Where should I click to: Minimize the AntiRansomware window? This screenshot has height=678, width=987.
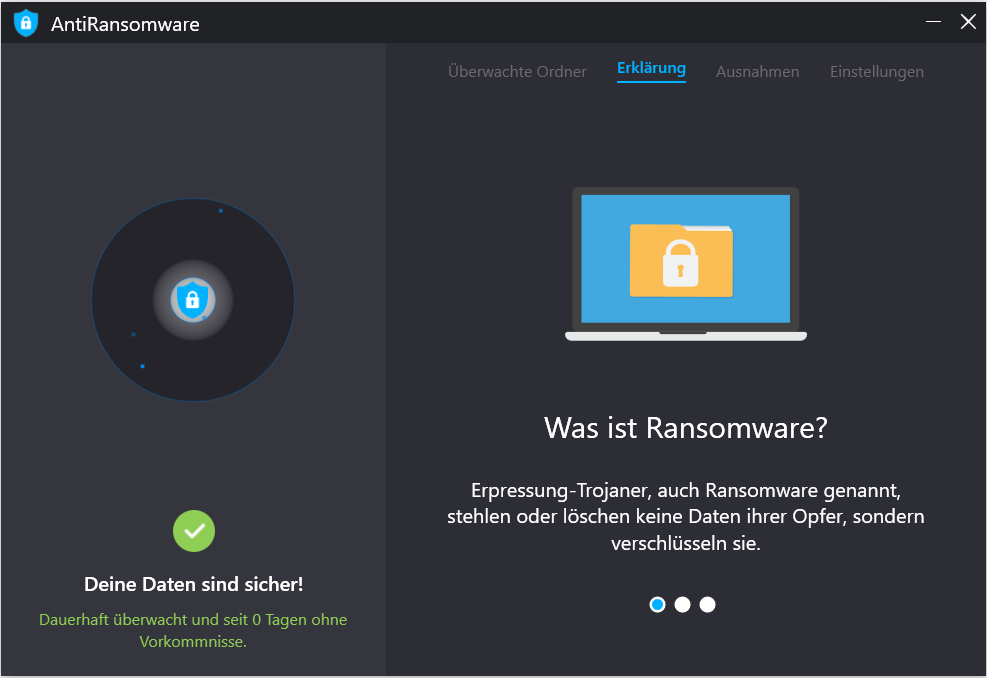(x=933, y=22)
